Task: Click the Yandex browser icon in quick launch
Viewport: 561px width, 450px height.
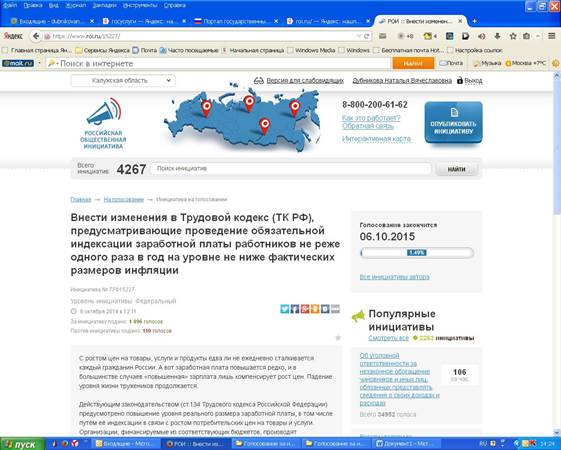Action: 75,444
